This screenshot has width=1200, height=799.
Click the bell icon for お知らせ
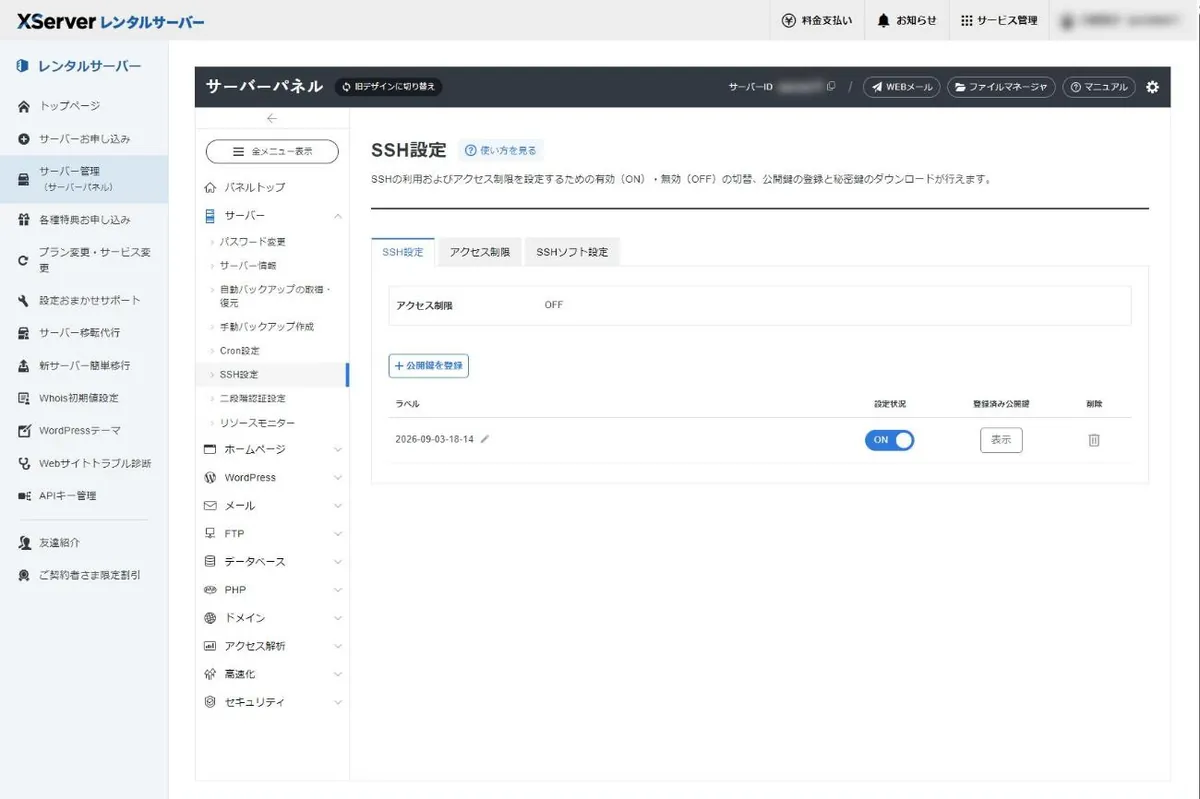pos(883,20)
